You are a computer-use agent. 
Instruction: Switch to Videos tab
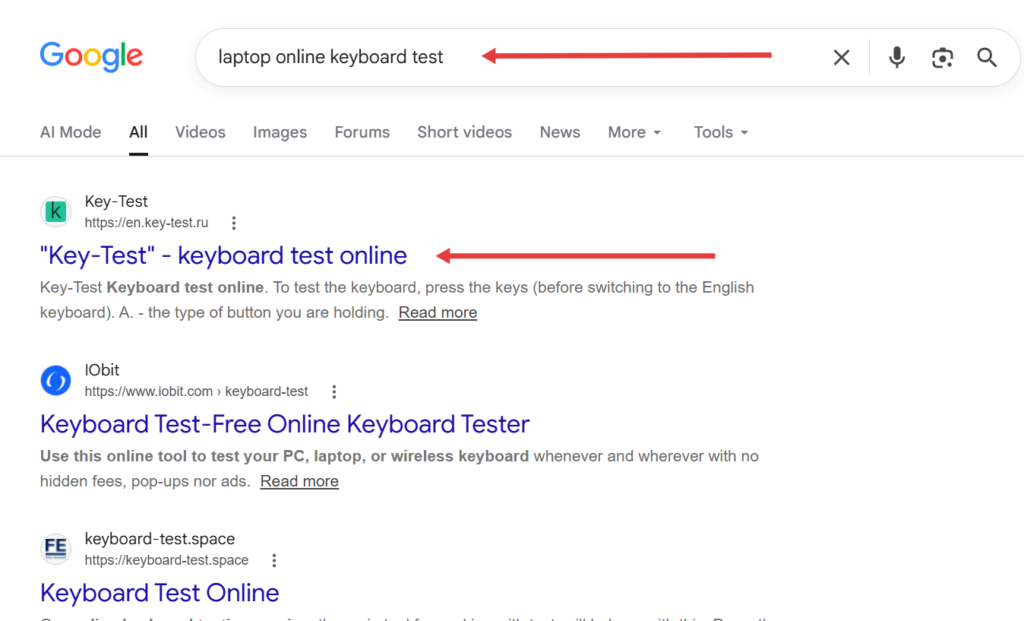coord(200,133)
